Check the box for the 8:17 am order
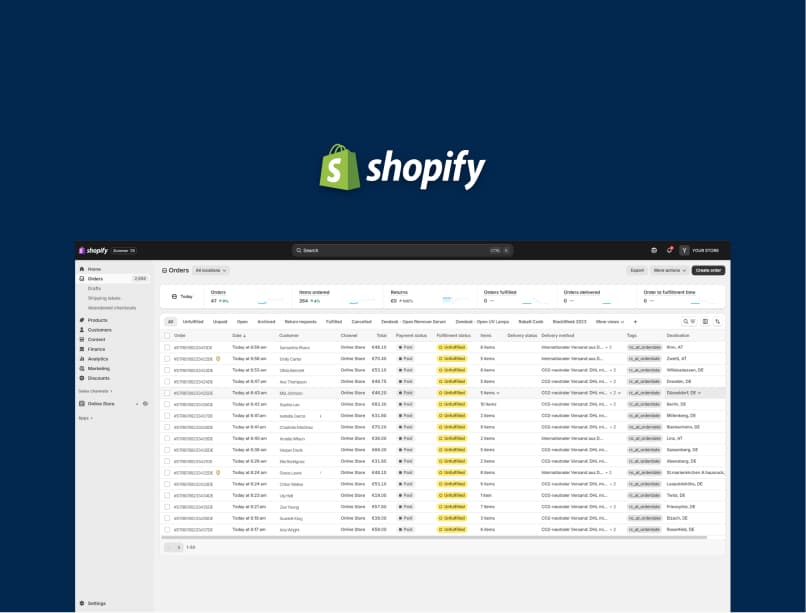 tap(167, 530)
